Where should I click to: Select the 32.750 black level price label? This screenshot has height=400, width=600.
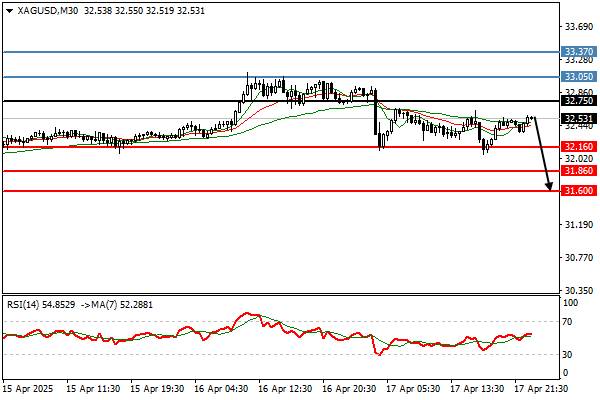click(x=579, y=101)
